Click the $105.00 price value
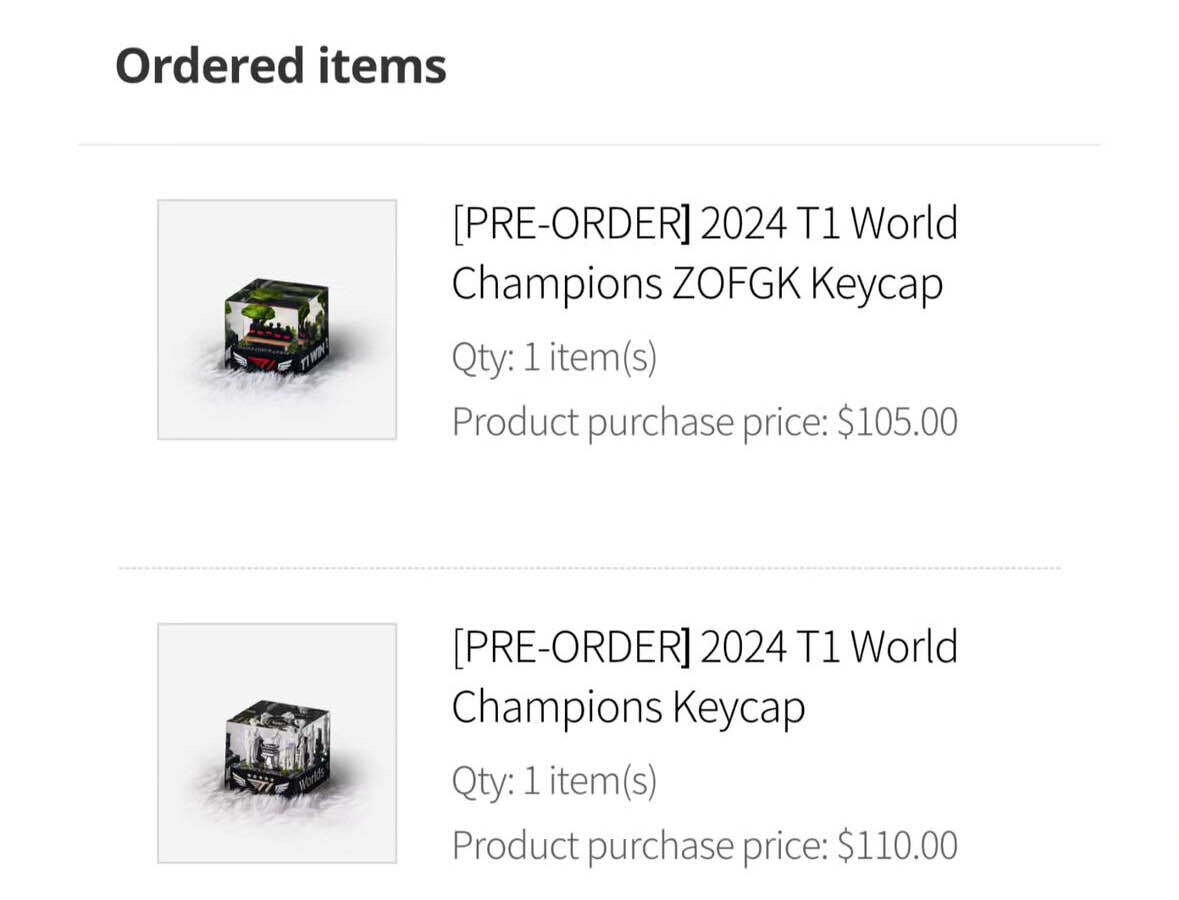The height and width of the screenshot is (900, 1179). click(897, 422)
